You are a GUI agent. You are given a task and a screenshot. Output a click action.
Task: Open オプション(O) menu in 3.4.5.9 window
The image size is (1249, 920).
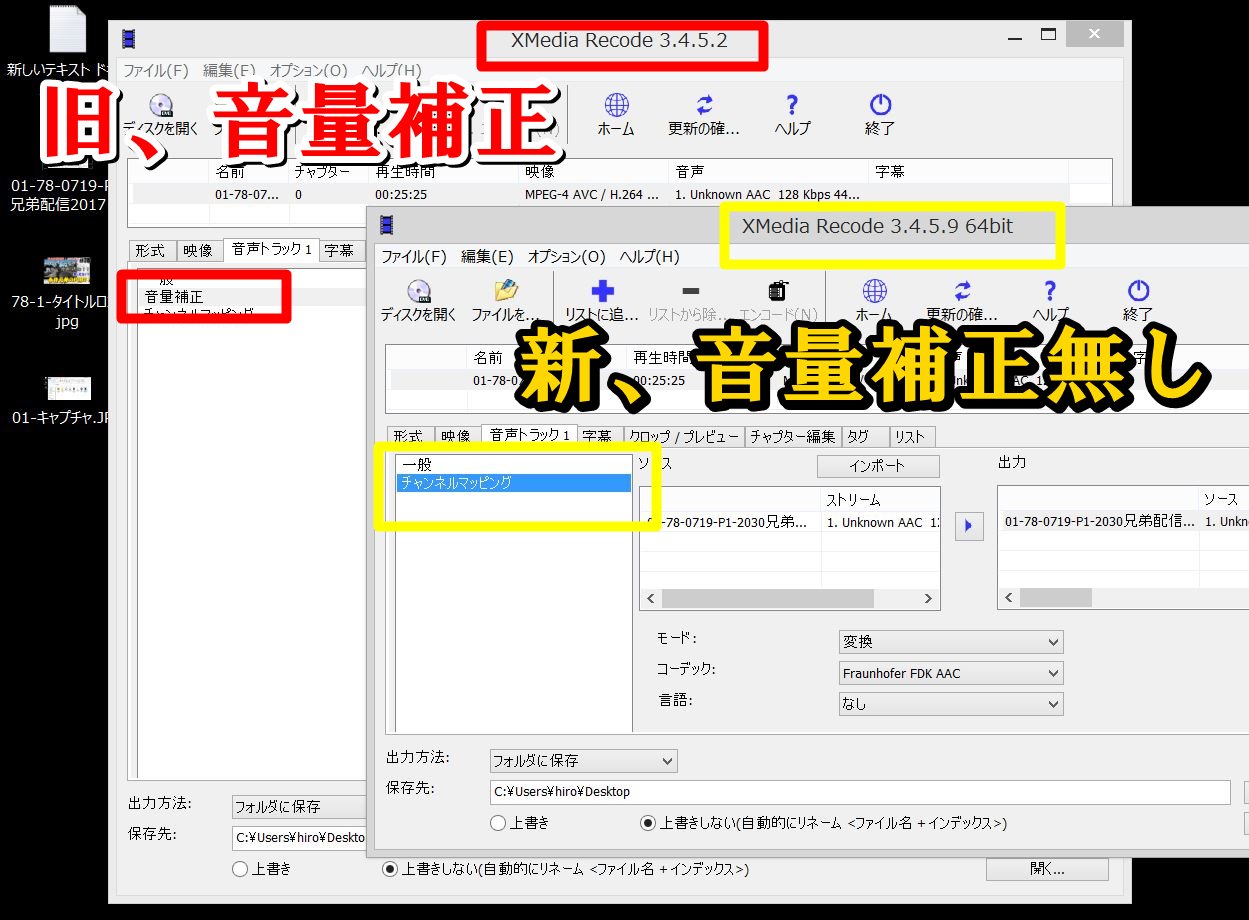click(567, 257)
